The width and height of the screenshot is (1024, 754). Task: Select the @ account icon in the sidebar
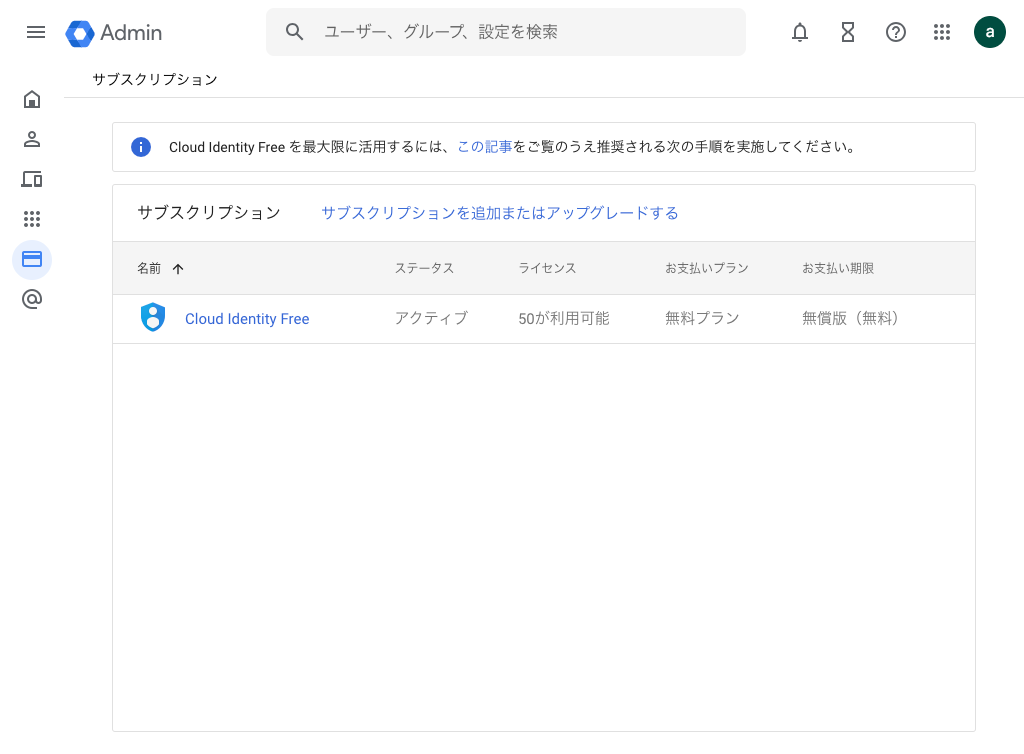point(32,299)
